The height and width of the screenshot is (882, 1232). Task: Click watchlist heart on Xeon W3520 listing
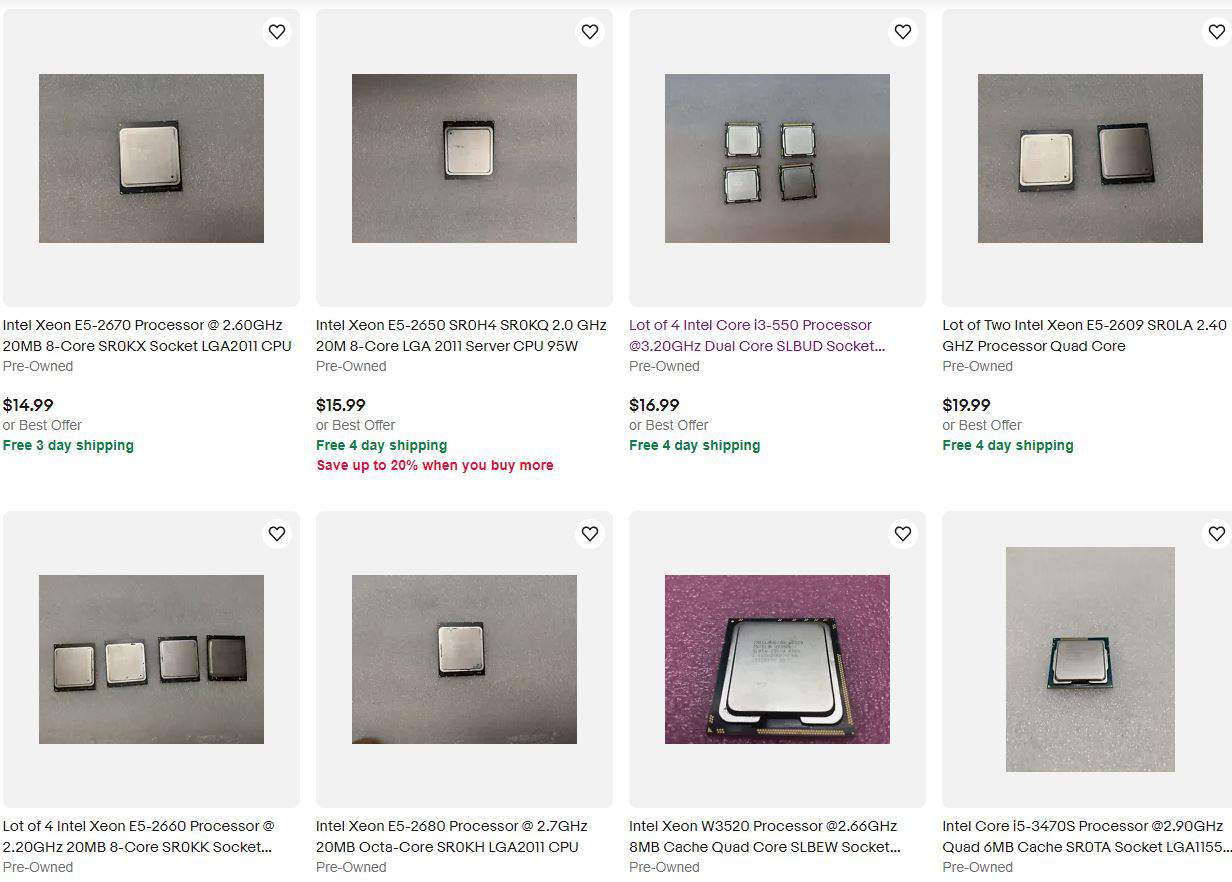(903, 534)
